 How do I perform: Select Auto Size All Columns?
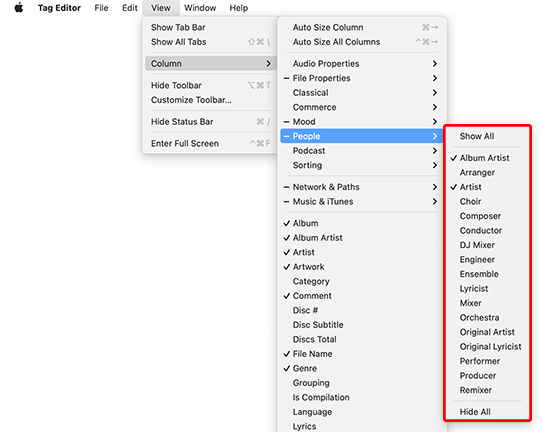362,42
